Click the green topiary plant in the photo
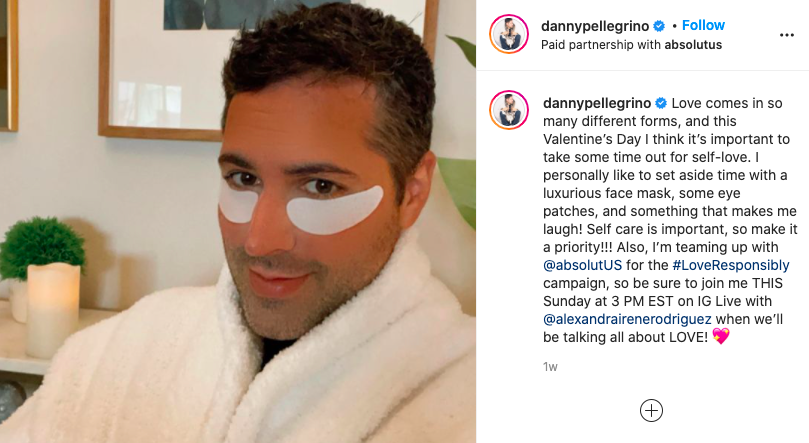 point(40,248)
